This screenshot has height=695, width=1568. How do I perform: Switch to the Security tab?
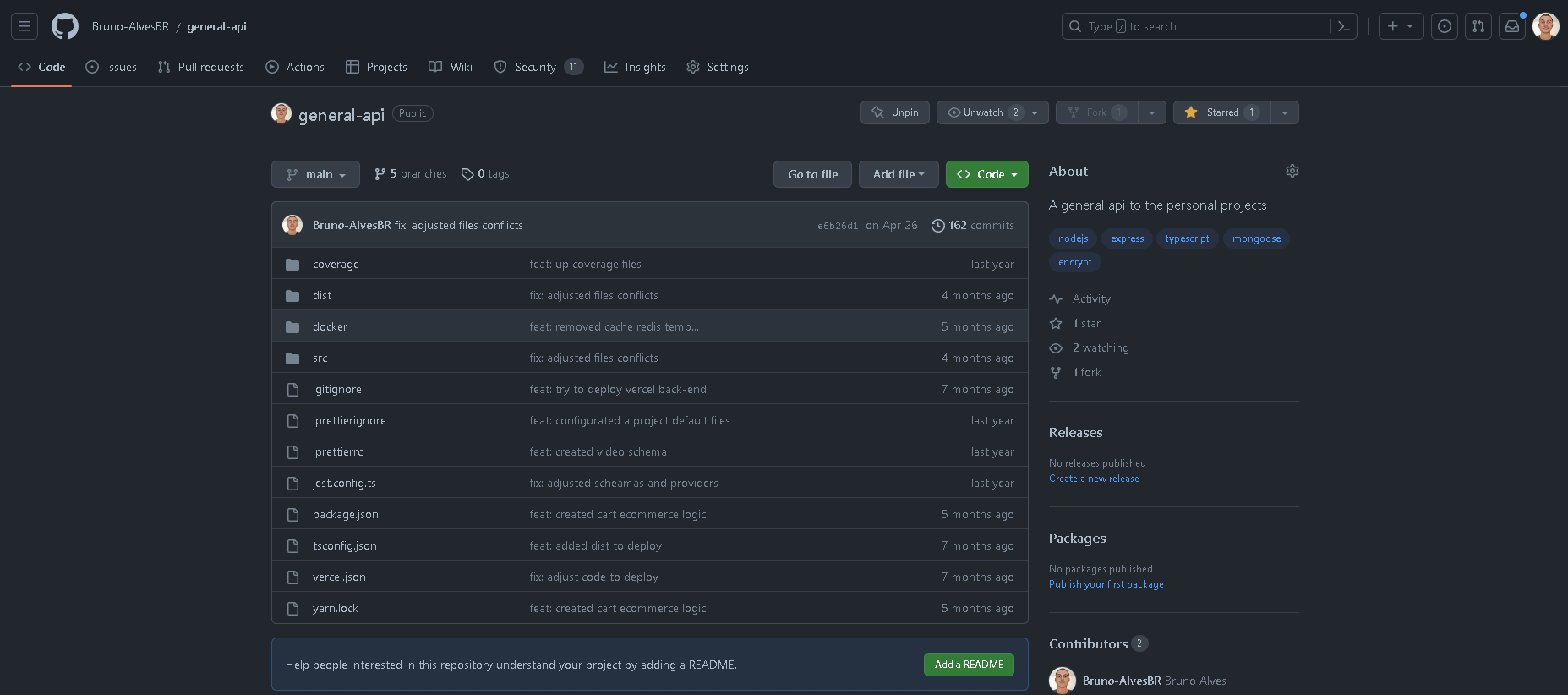click(x=538, y=67)
